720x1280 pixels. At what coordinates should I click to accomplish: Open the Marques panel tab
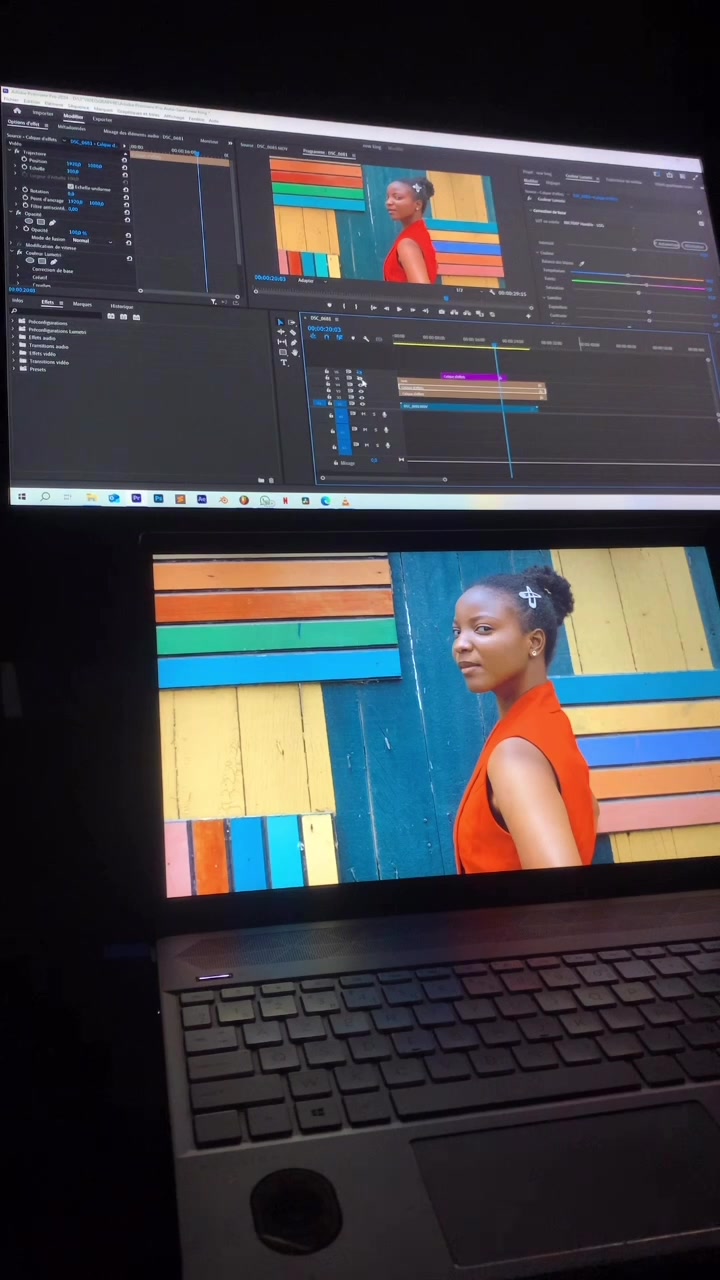pos(82,304)
